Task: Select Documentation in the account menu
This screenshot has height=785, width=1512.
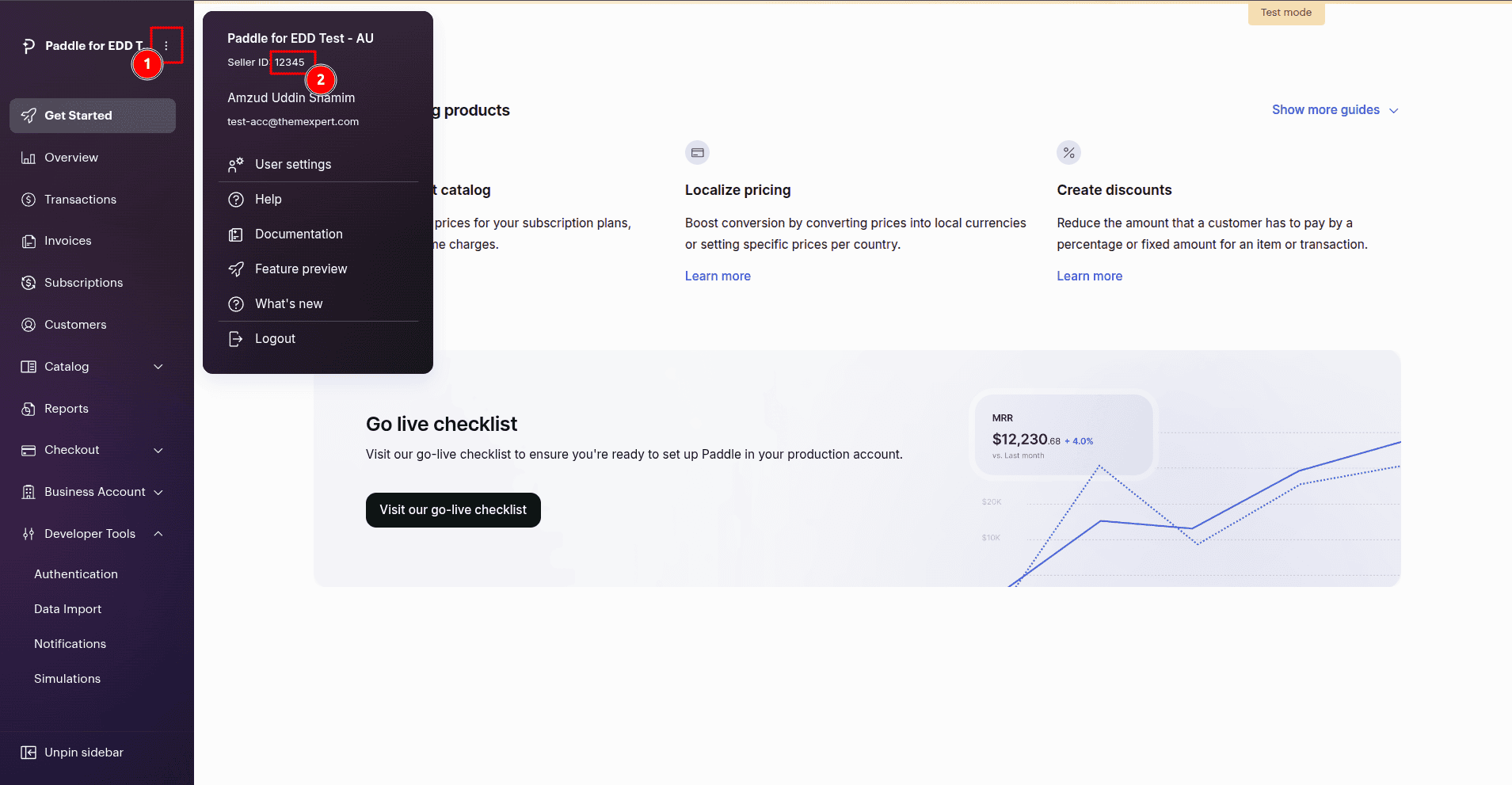Action: (x=299, y=234)
